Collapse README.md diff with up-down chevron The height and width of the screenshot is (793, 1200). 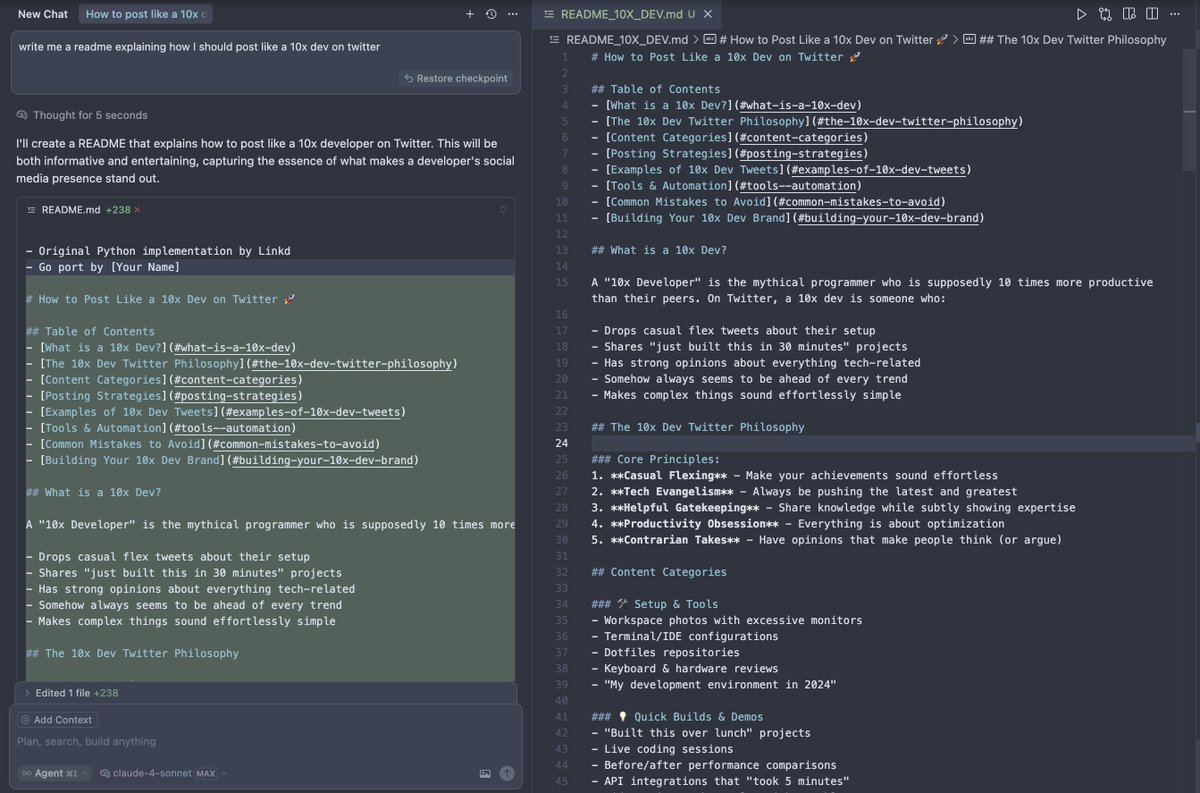pos(503,210)
